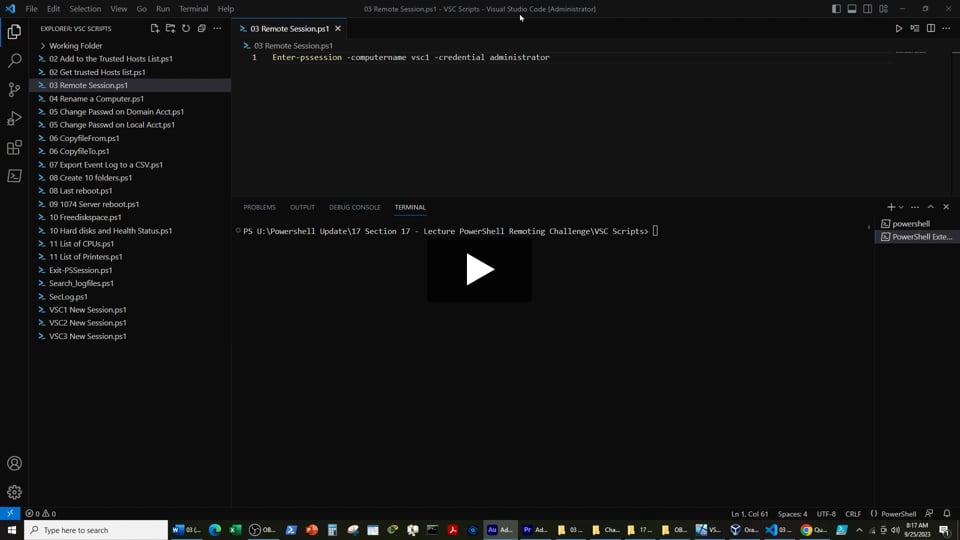This screenshot has height=540, width=960.
Task: Click the New File icon in Explorer
Action: (155, 29)
